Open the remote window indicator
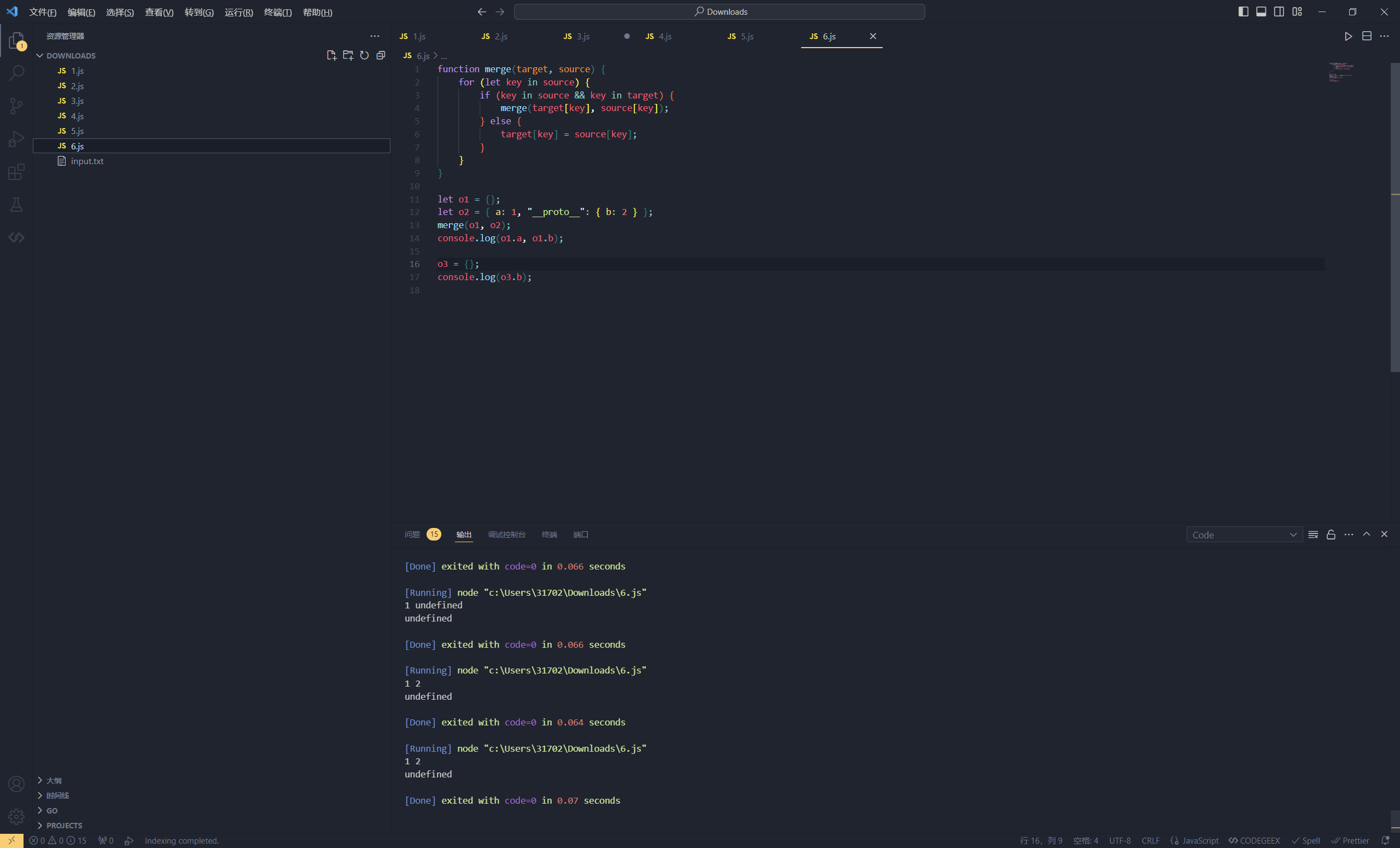Screen dimensions: 1400x848 click(x=11, y=840)
